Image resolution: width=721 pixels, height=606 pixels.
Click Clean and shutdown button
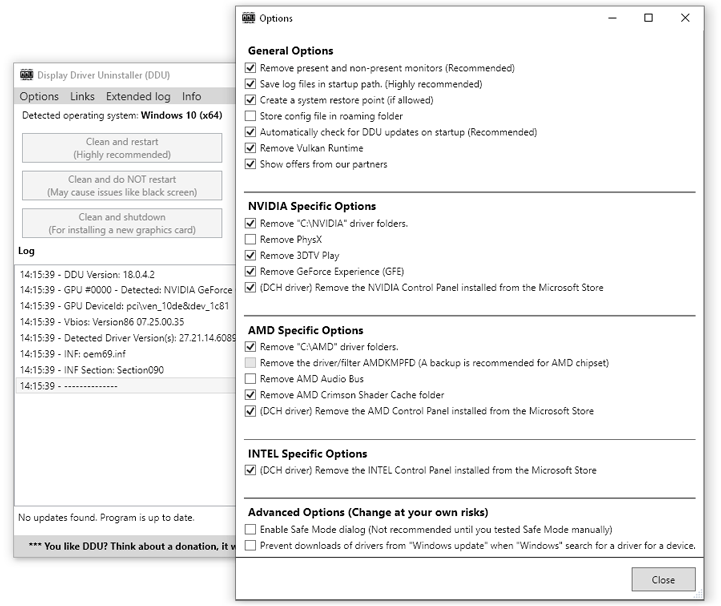coord(122,223)
